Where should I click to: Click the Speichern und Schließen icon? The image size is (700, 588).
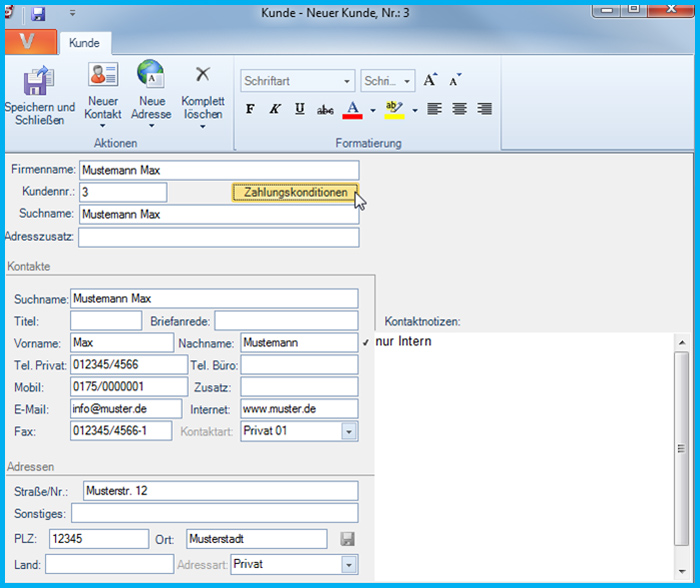point(39,80)
